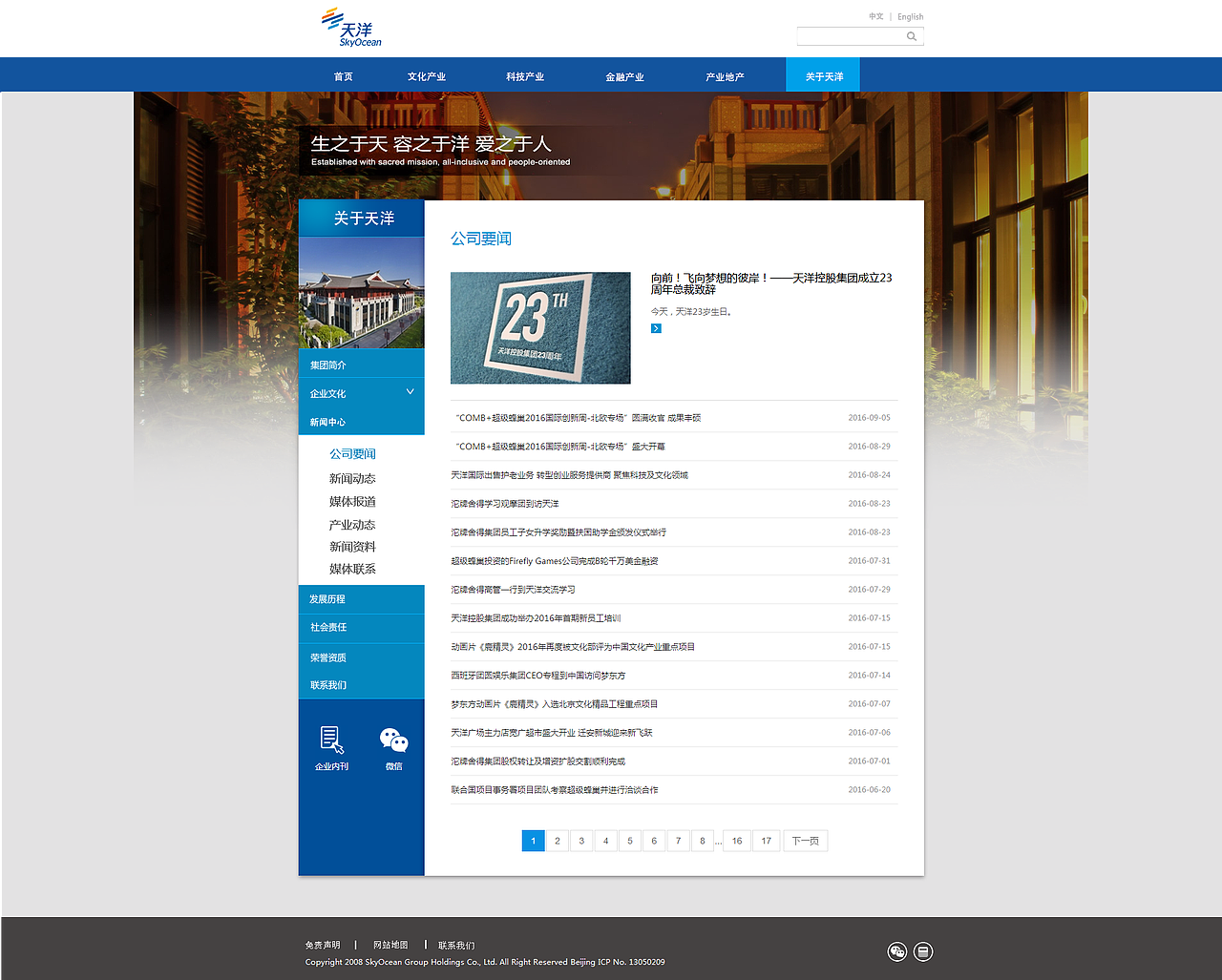Click the 下一页 next page button
The width and height of the screenshot is (1222, 980).
click(x=805, y=841)
